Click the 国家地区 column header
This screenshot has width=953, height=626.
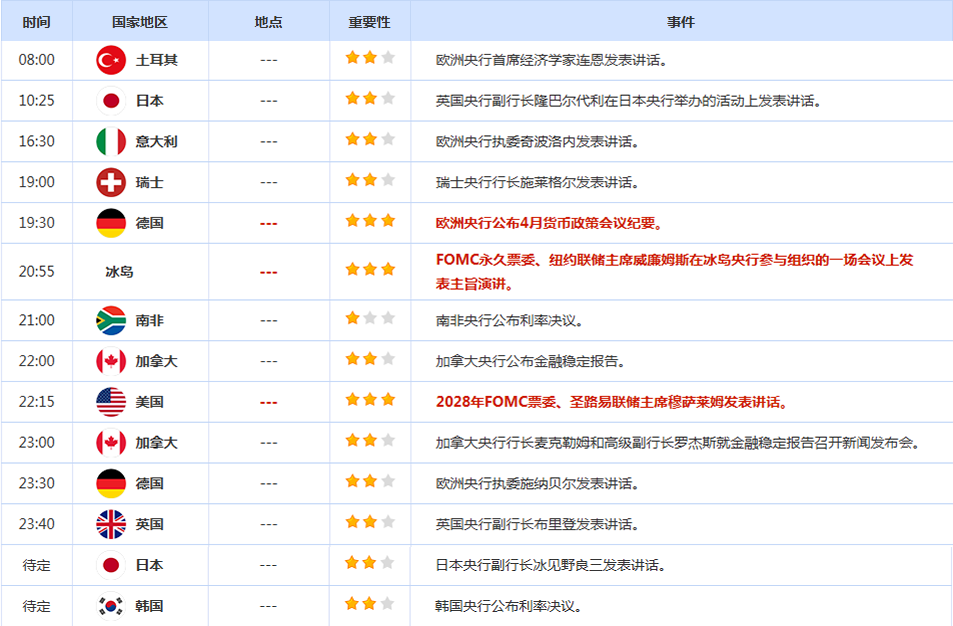pos(140,22)
